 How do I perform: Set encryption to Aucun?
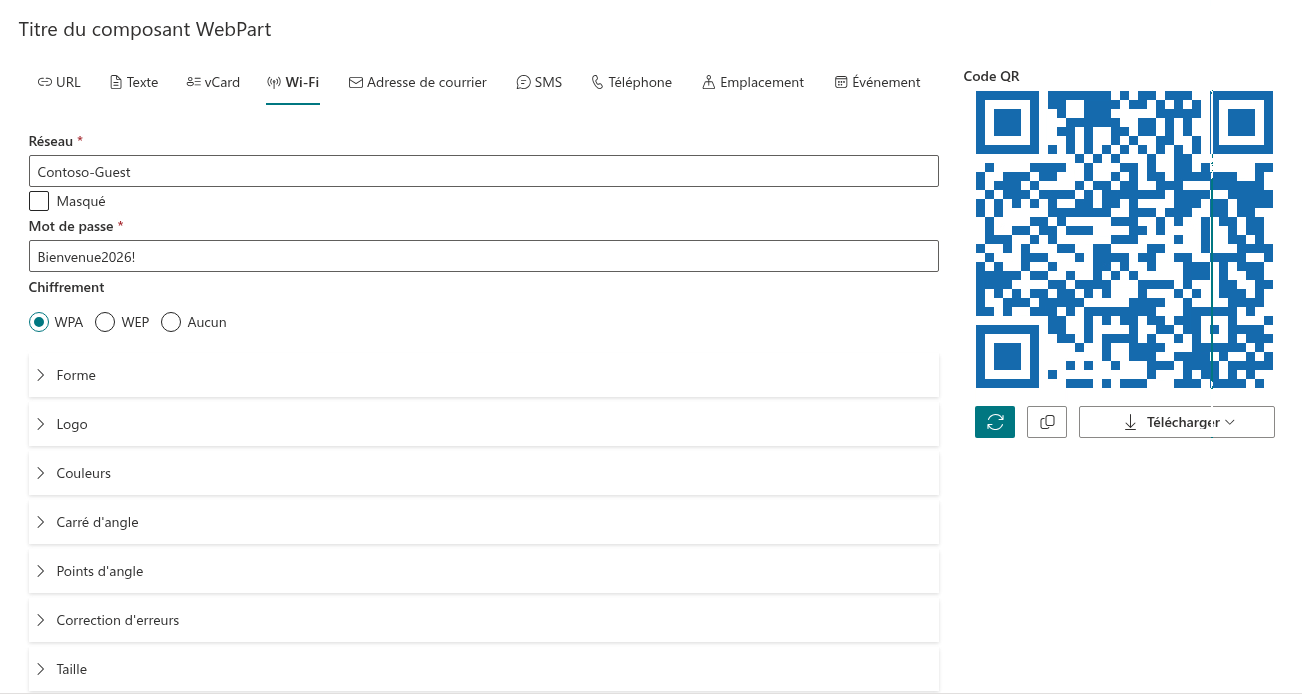click(171, 322)
